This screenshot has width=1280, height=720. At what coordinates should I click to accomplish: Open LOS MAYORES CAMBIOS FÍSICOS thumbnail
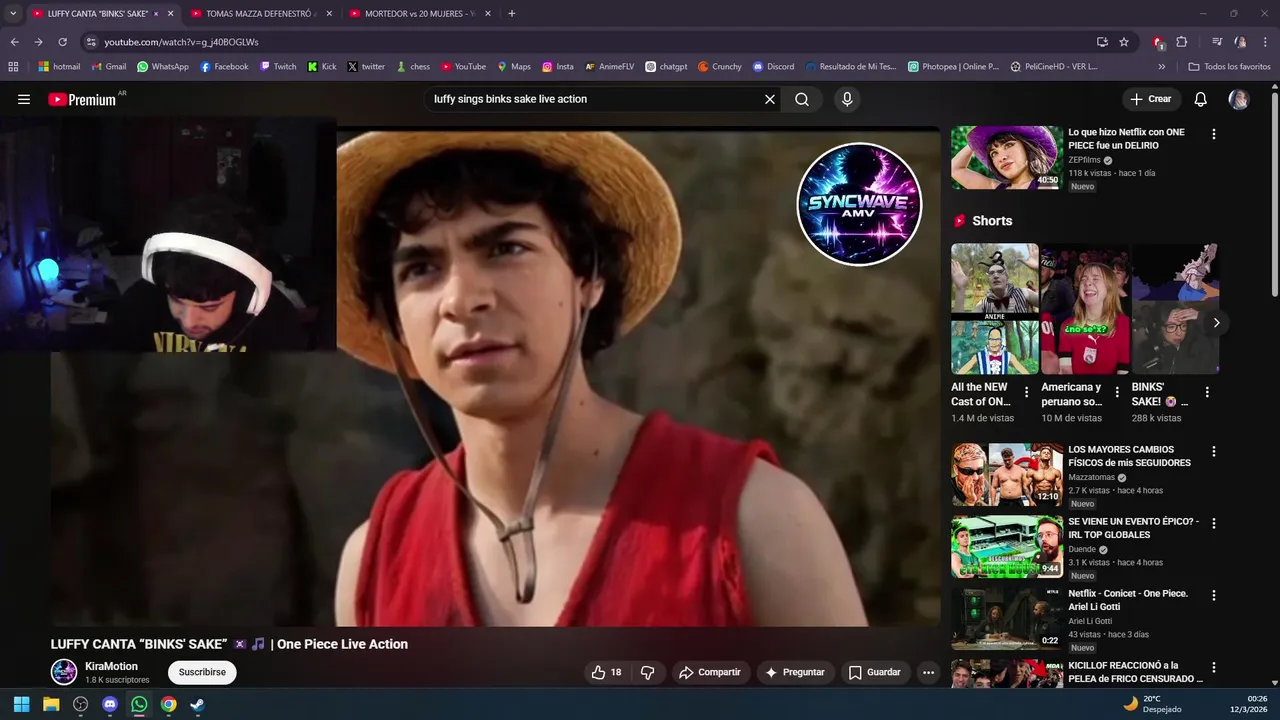point(1006,475)
